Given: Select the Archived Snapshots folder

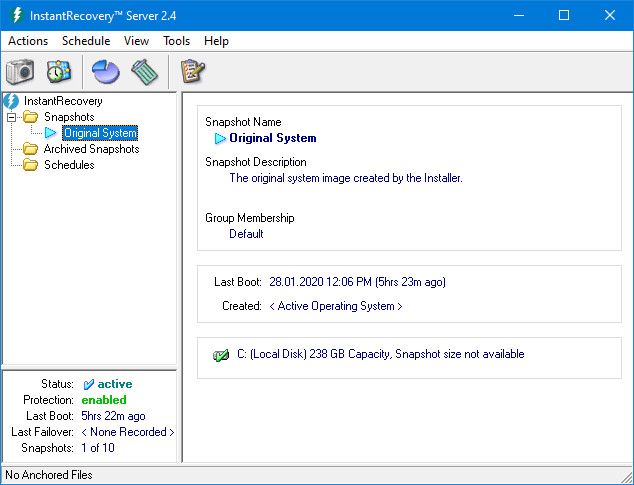Looking at the screenshot, I should click(91, 149).
